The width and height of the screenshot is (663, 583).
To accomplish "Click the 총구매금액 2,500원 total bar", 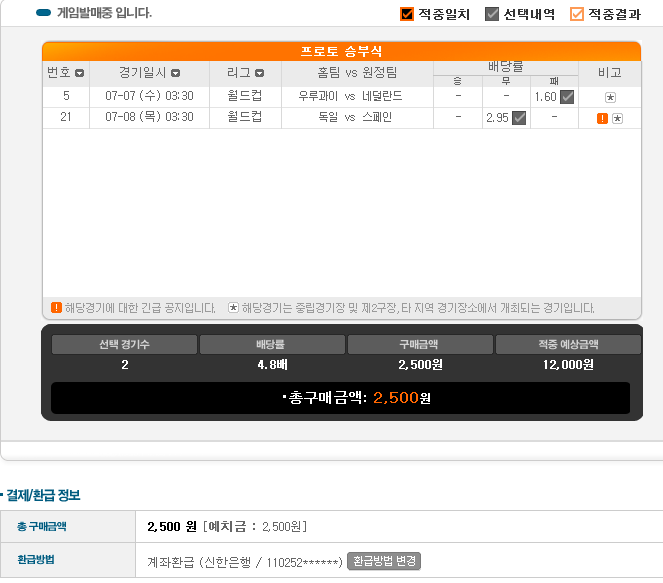I will point(340,398).
